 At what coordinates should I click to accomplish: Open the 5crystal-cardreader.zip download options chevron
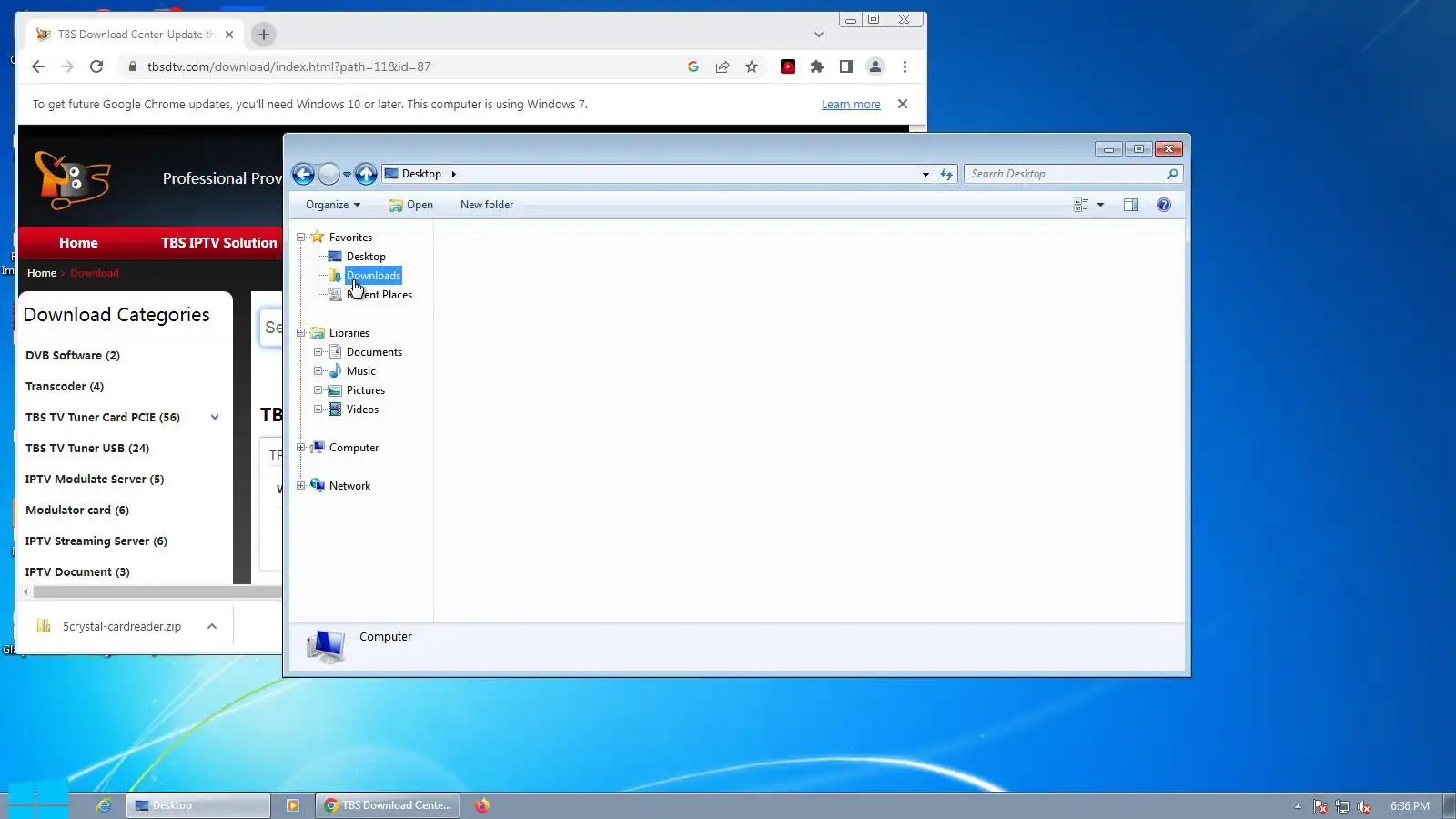(212, 626)
